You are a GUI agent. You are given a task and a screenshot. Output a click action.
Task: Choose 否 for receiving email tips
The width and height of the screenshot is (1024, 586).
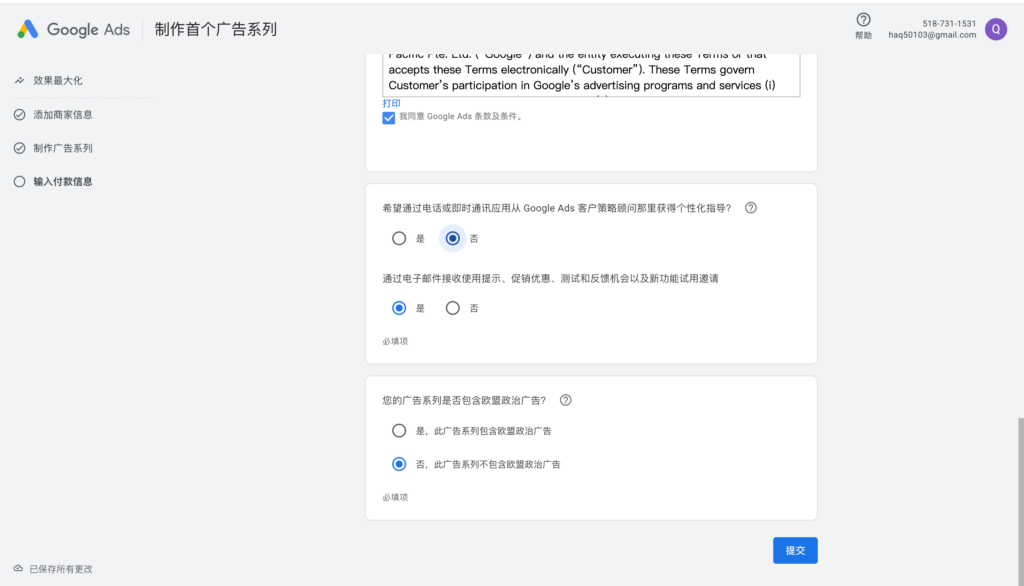[x=453, y=308]
